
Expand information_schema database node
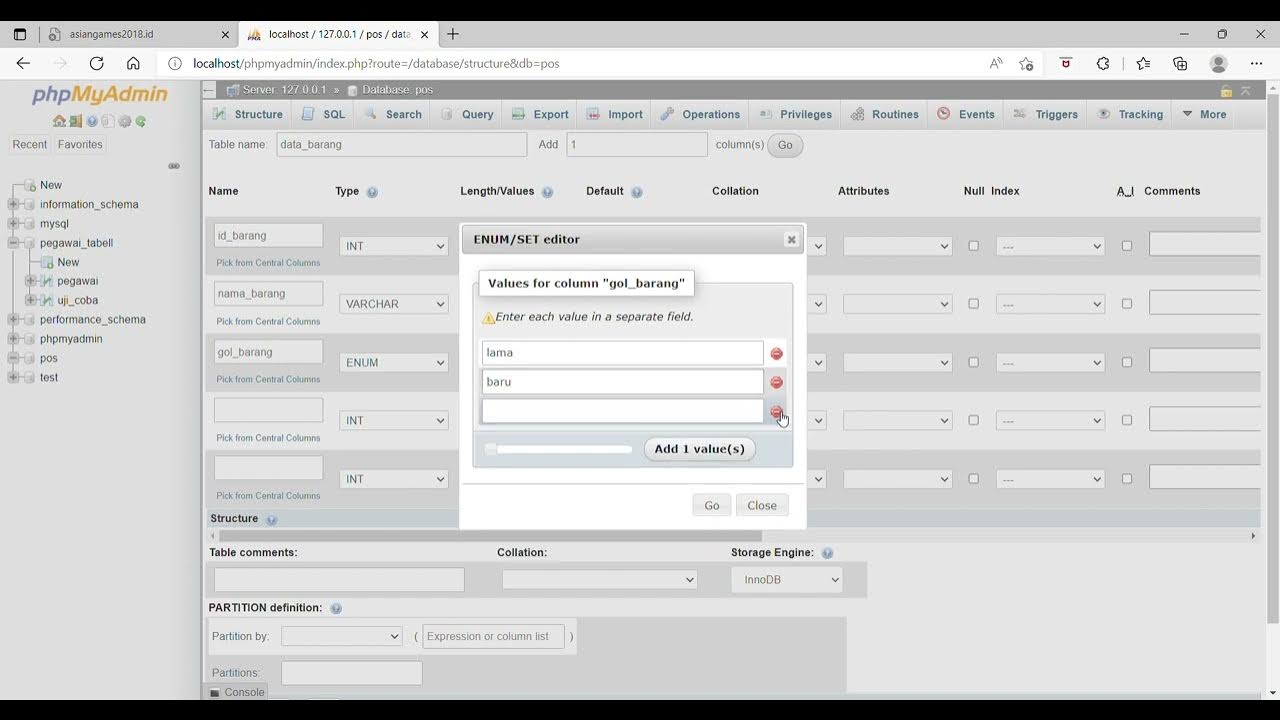[x=14, y=204]
